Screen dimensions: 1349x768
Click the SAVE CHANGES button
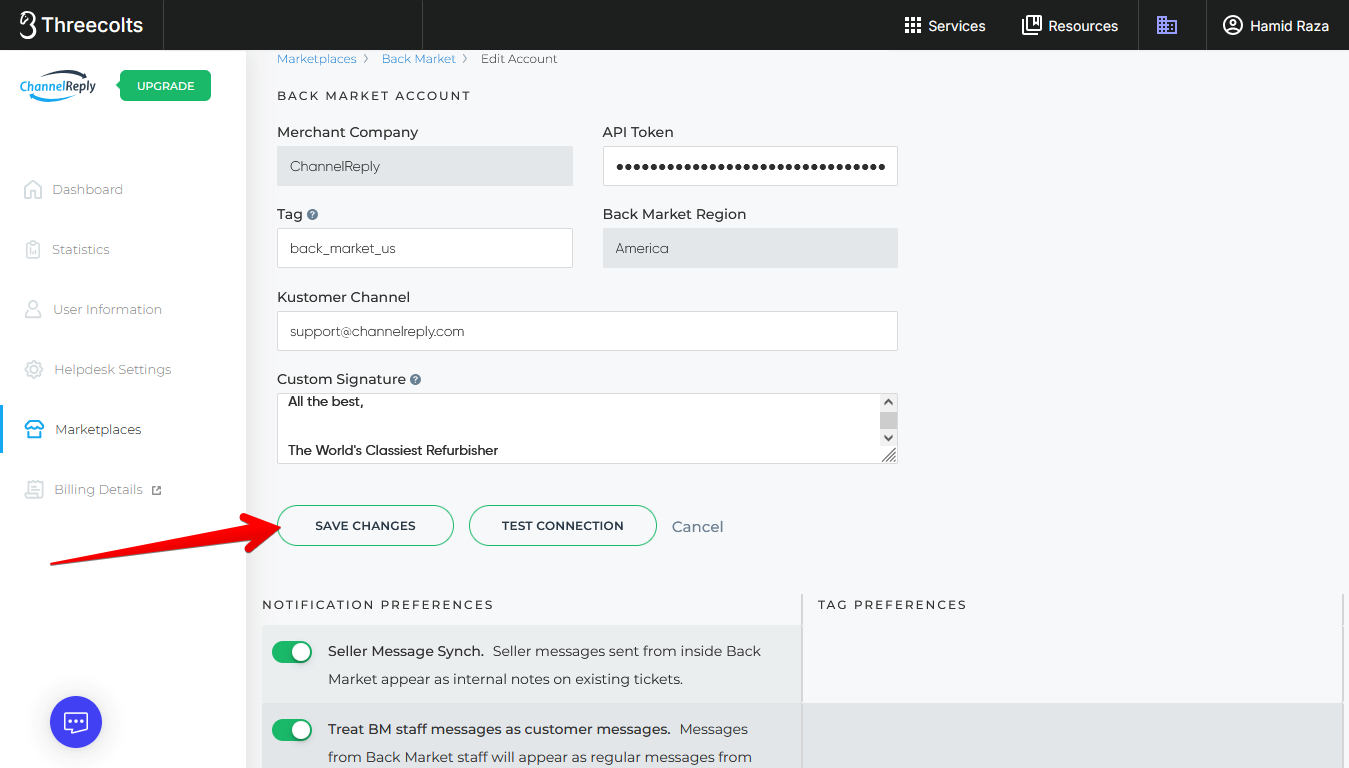pos(365,526)
